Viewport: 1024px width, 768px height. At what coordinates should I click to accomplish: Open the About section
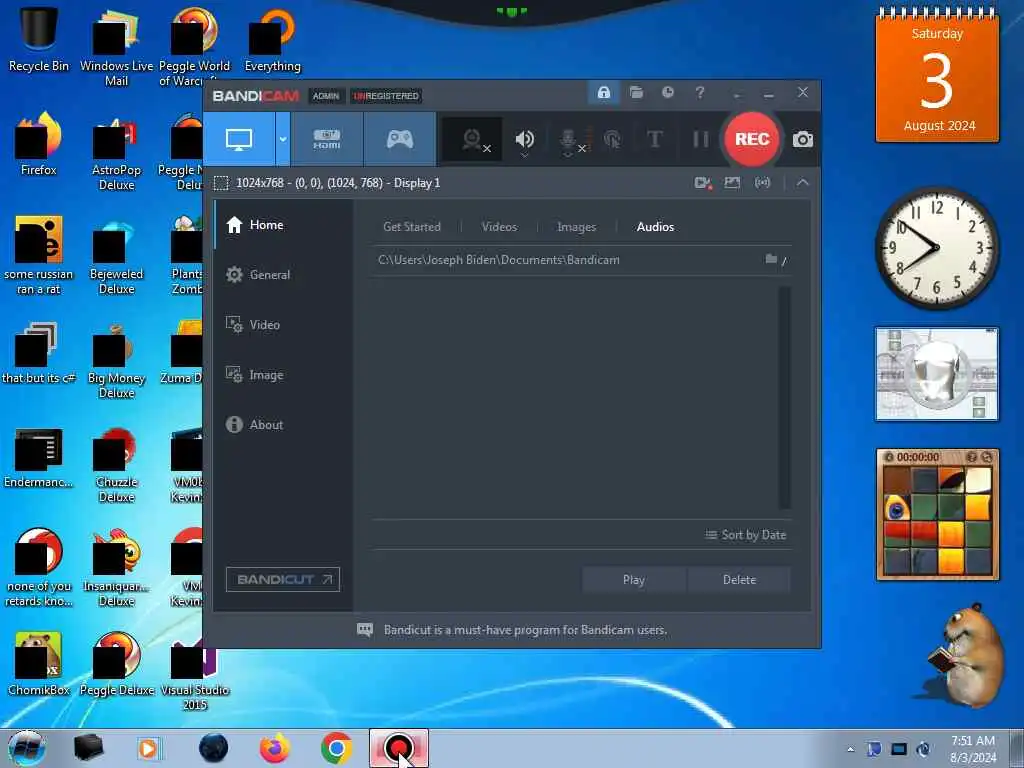pyautogui.click(x=283, y=424)
